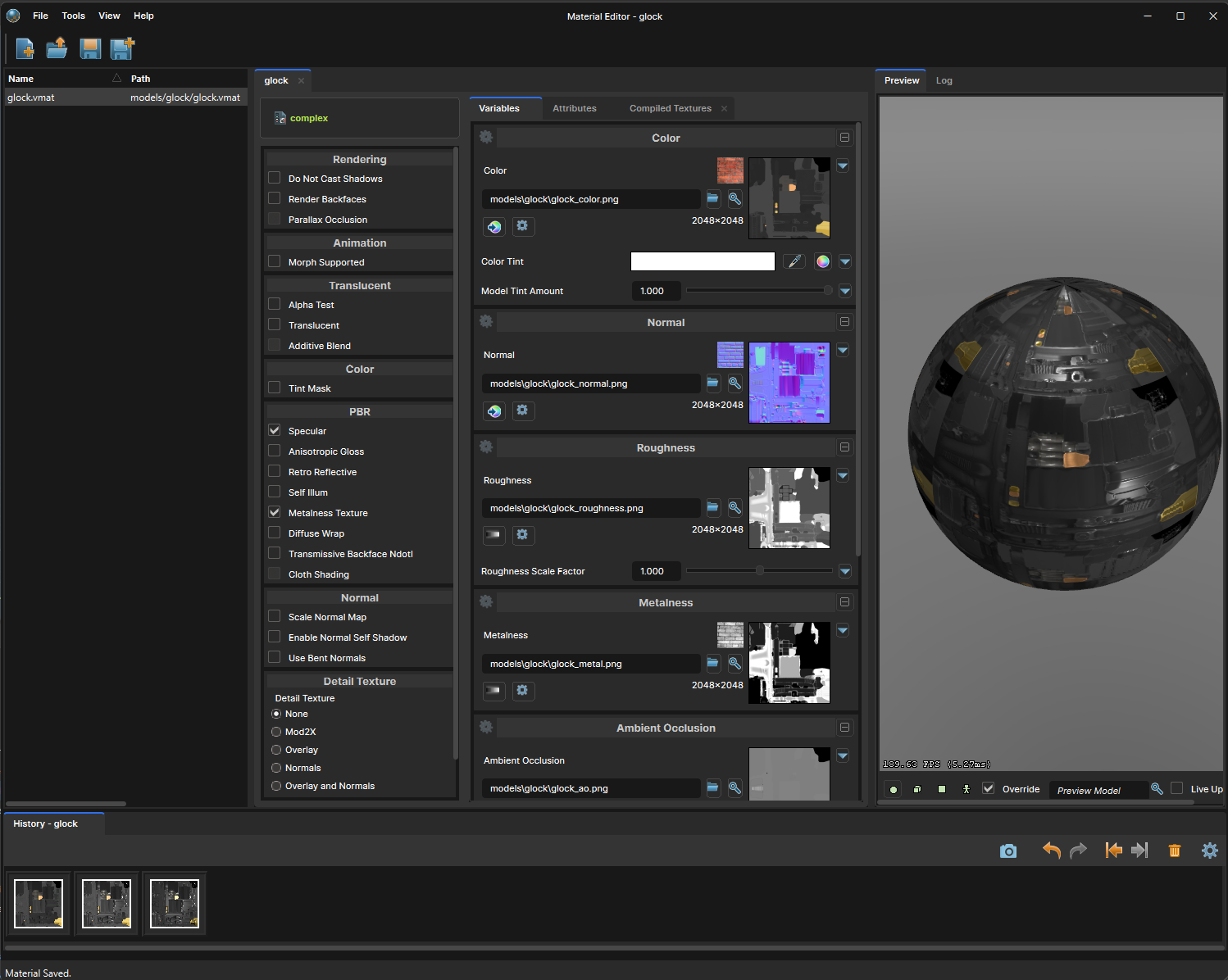Uncheck the Override option
This screenshot has width=1228, height=980.
[x=989, y=788]
